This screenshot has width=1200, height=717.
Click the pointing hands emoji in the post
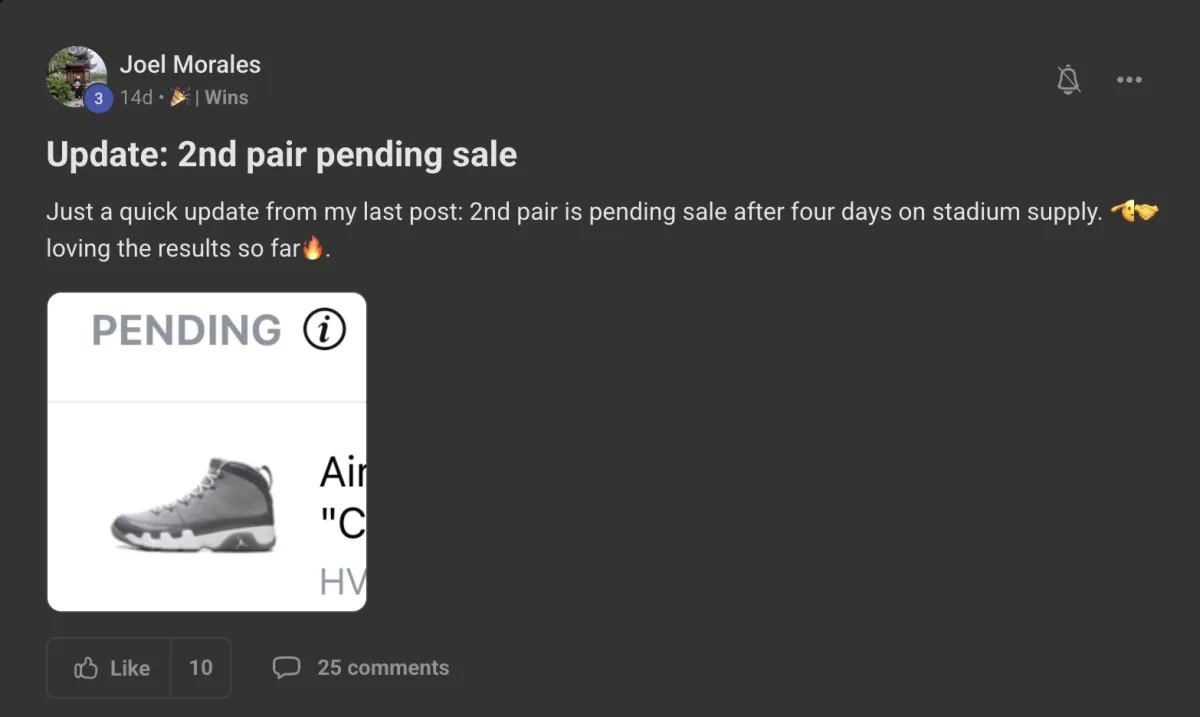pos(1134,212)
